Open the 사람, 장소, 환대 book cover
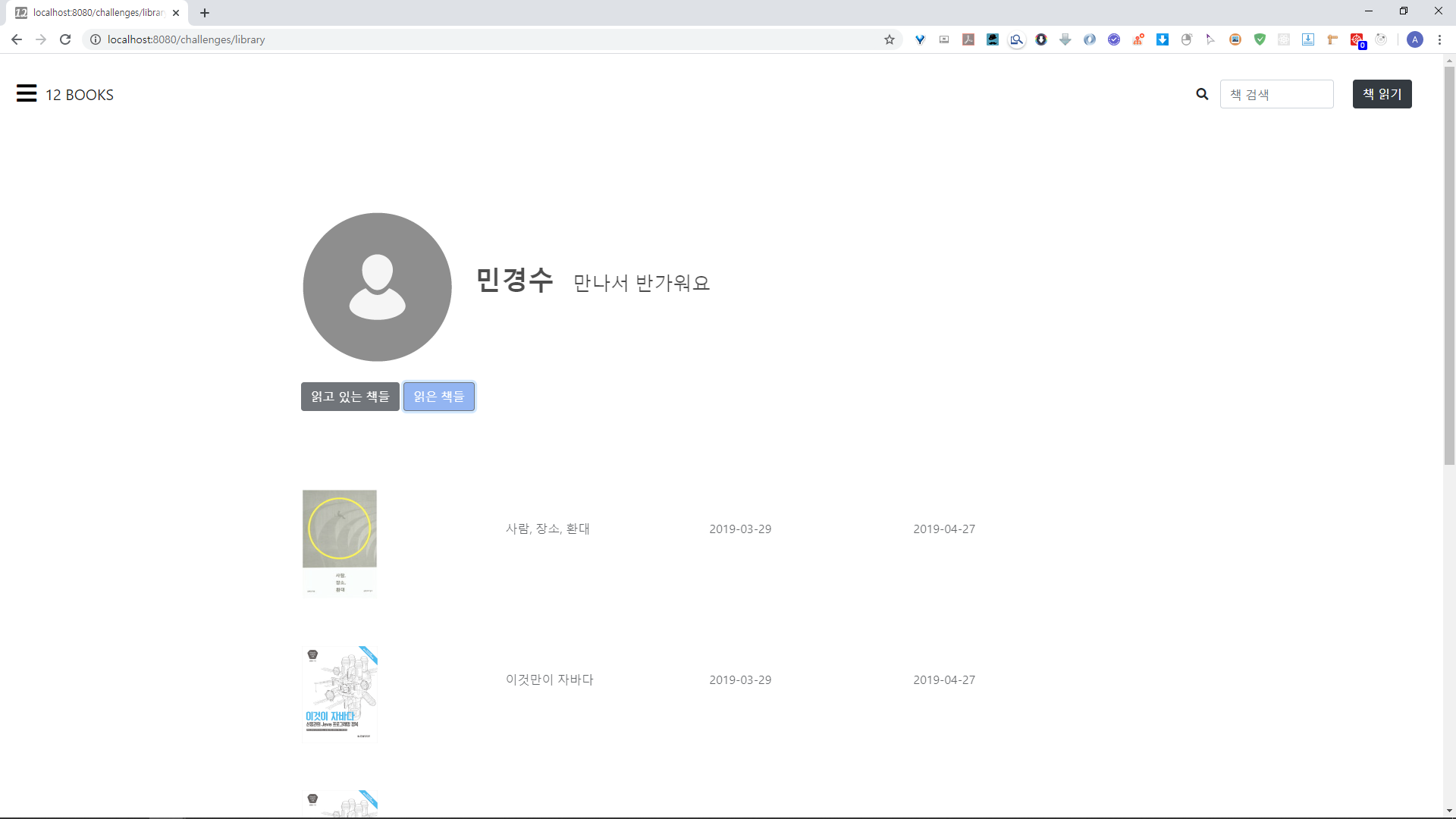 tap(340, 543)
